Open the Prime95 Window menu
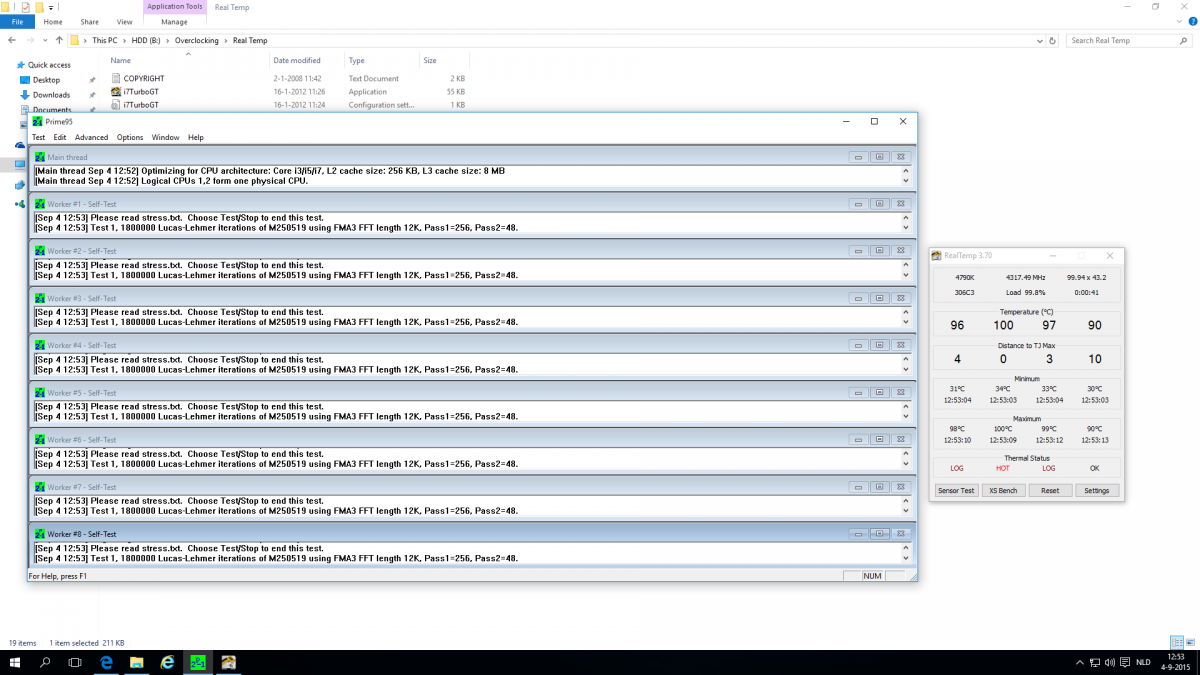Viewport: 1200px width, 675px height. click(x=166, y=137)
